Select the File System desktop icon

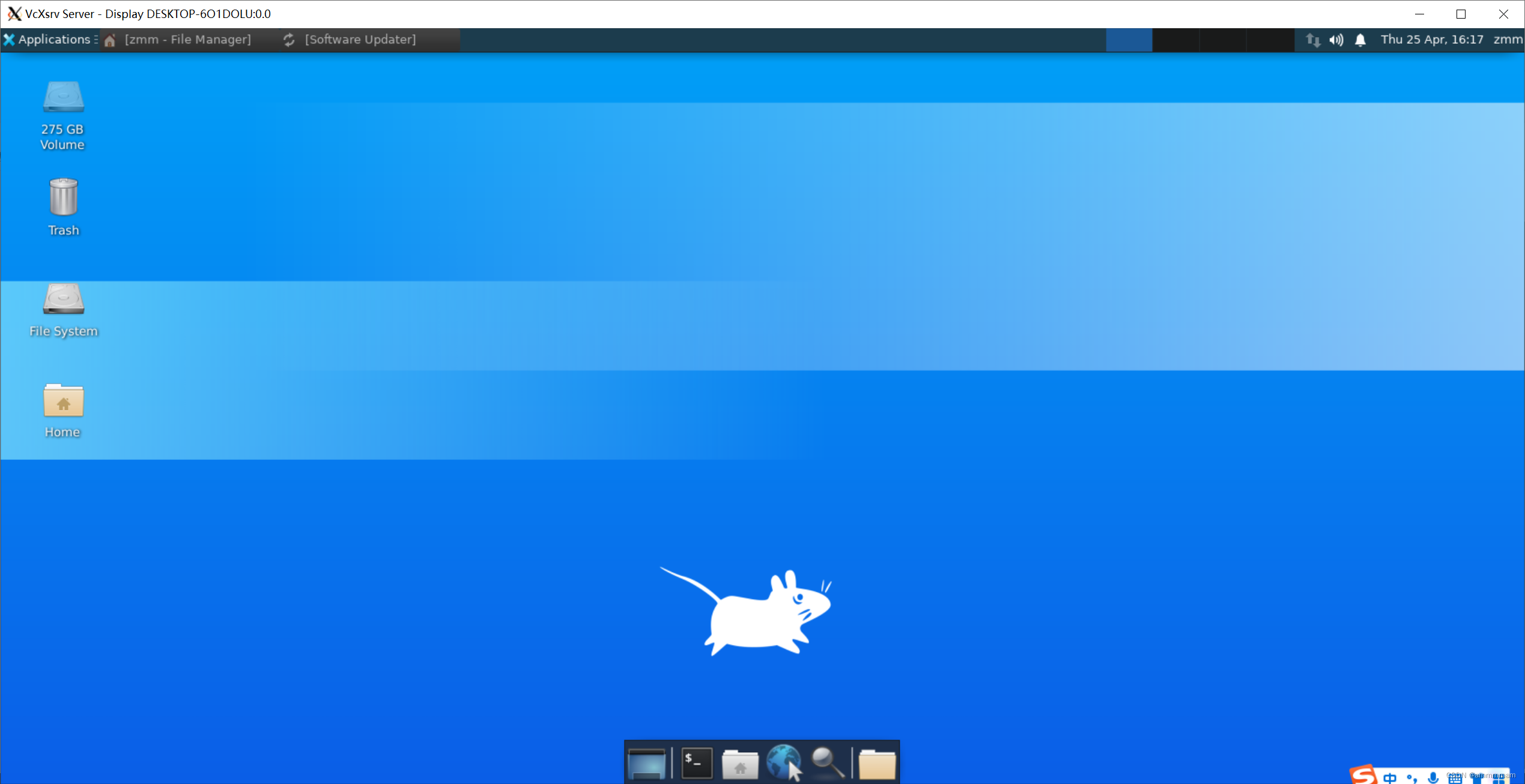63,309
